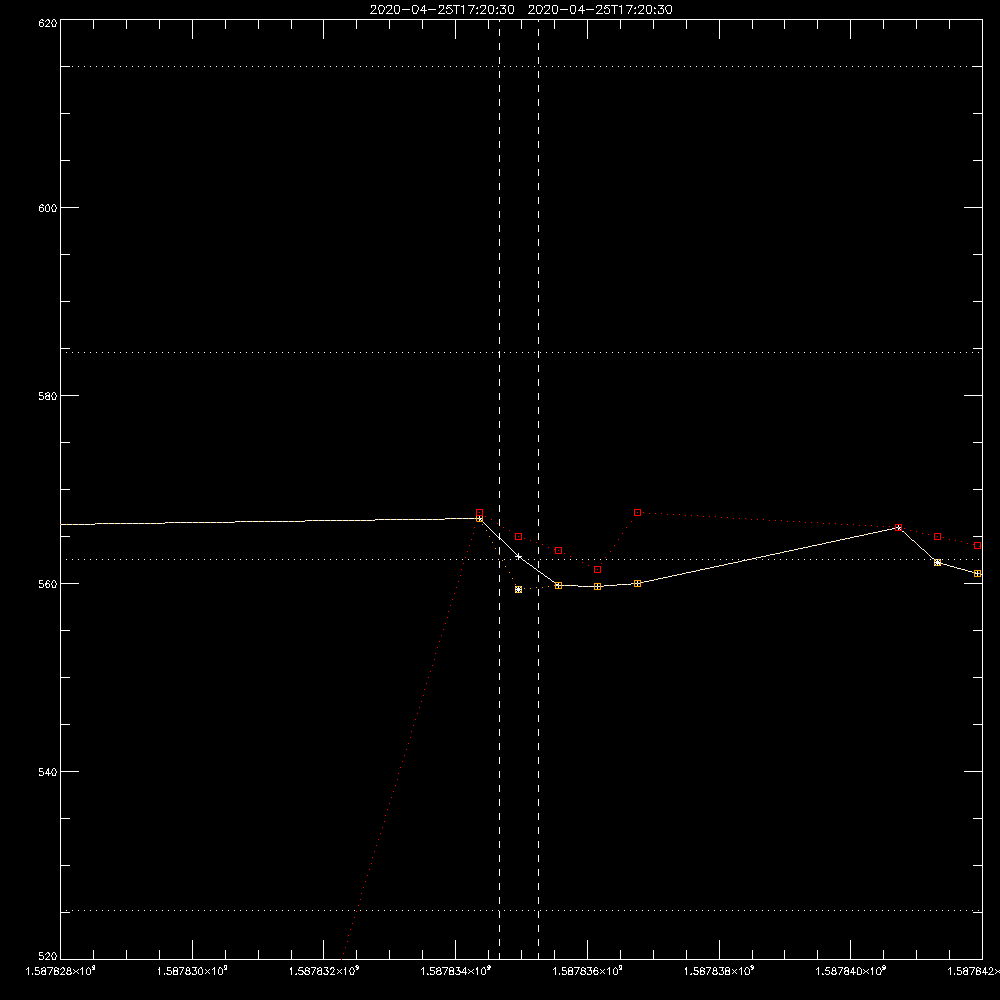Pick the red square marker between the dashed lines
The width and height of the screenshot is (1000, 1000).
tap(518, 536)
